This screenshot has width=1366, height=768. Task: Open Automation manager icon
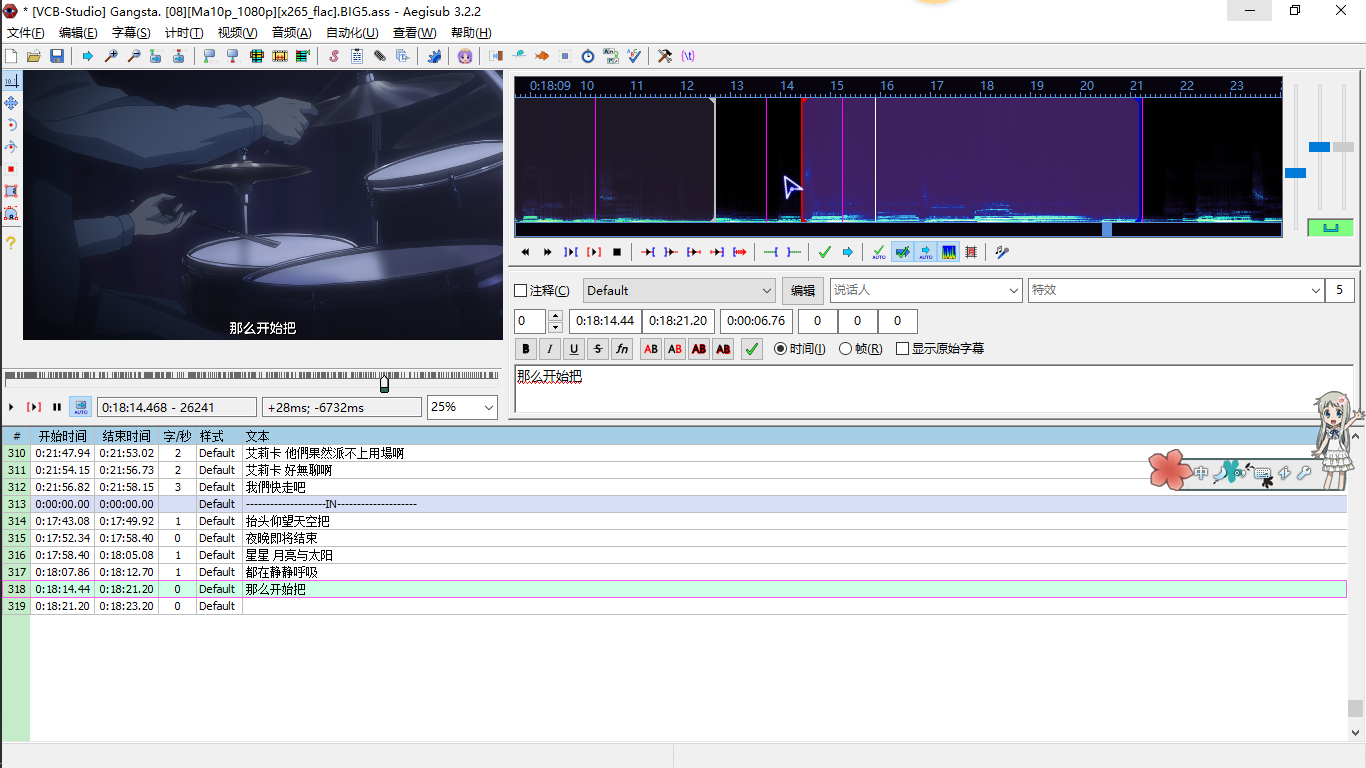tap(434, 56)
